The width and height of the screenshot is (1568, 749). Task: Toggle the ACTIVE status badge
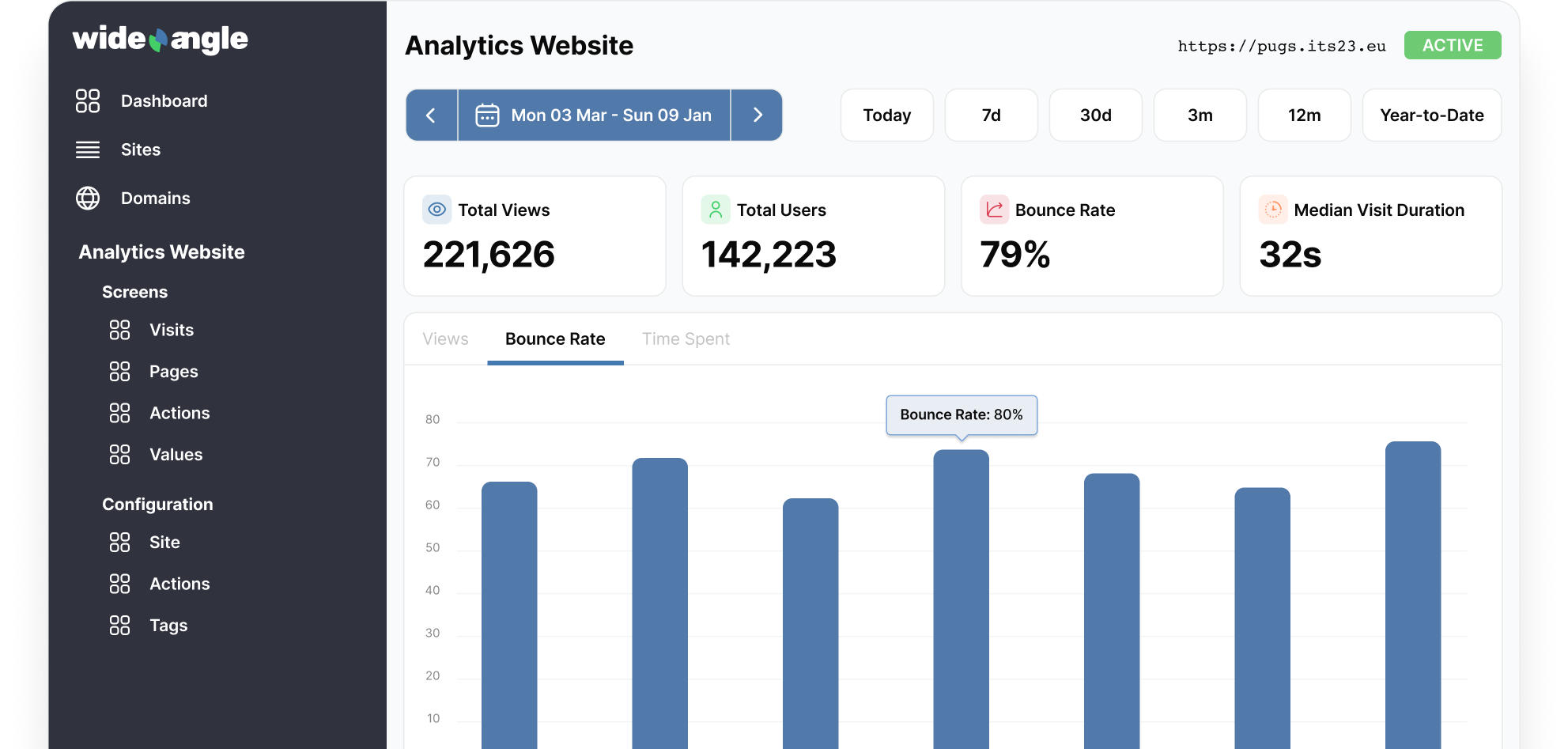click(1452, 46)
